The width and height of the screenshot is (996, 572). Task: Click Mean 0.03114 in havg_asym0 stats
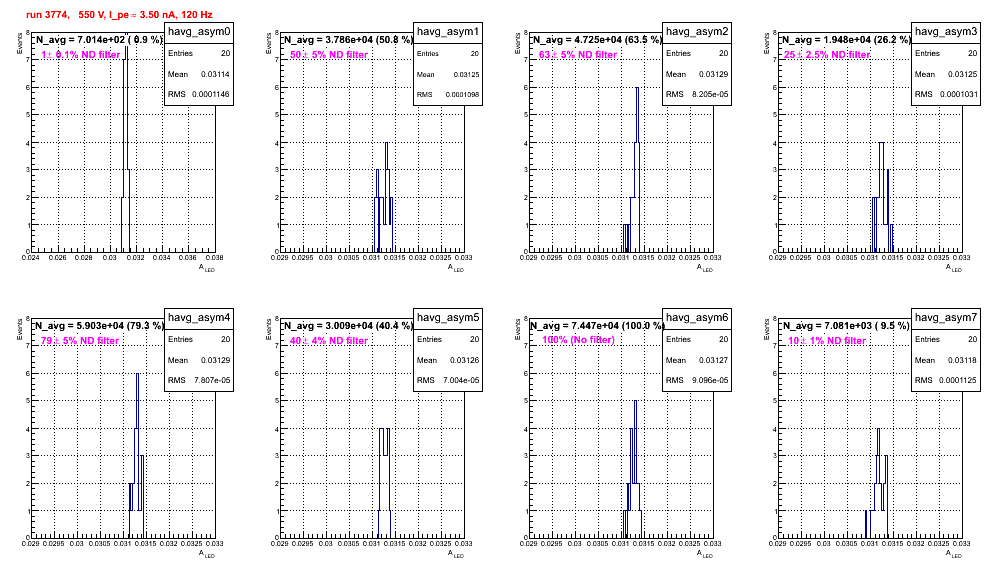(199, 74)
